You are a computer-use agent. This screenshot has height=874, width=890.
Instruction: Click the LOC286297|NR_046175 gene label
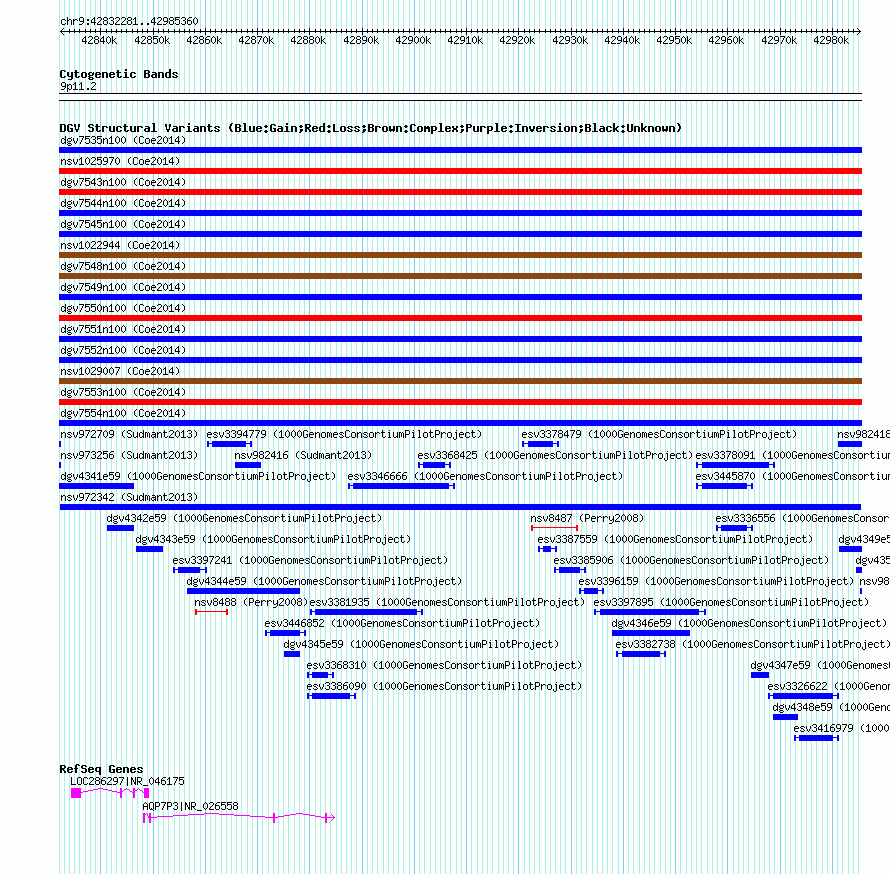(x=127, y=781)
